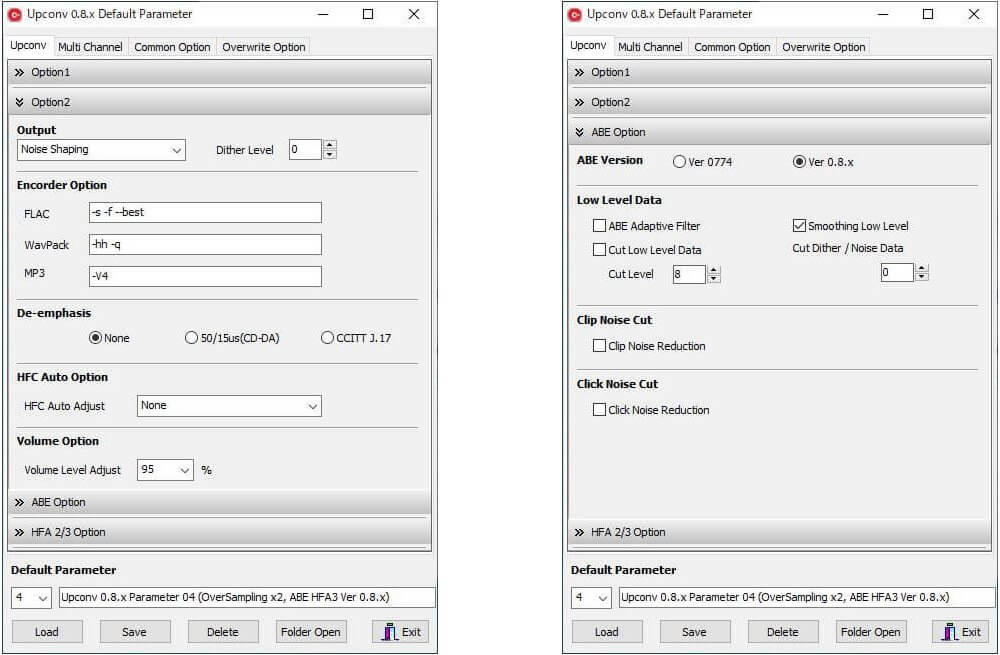Click Load button in left window
The image size is (1000, 655).
47,632
